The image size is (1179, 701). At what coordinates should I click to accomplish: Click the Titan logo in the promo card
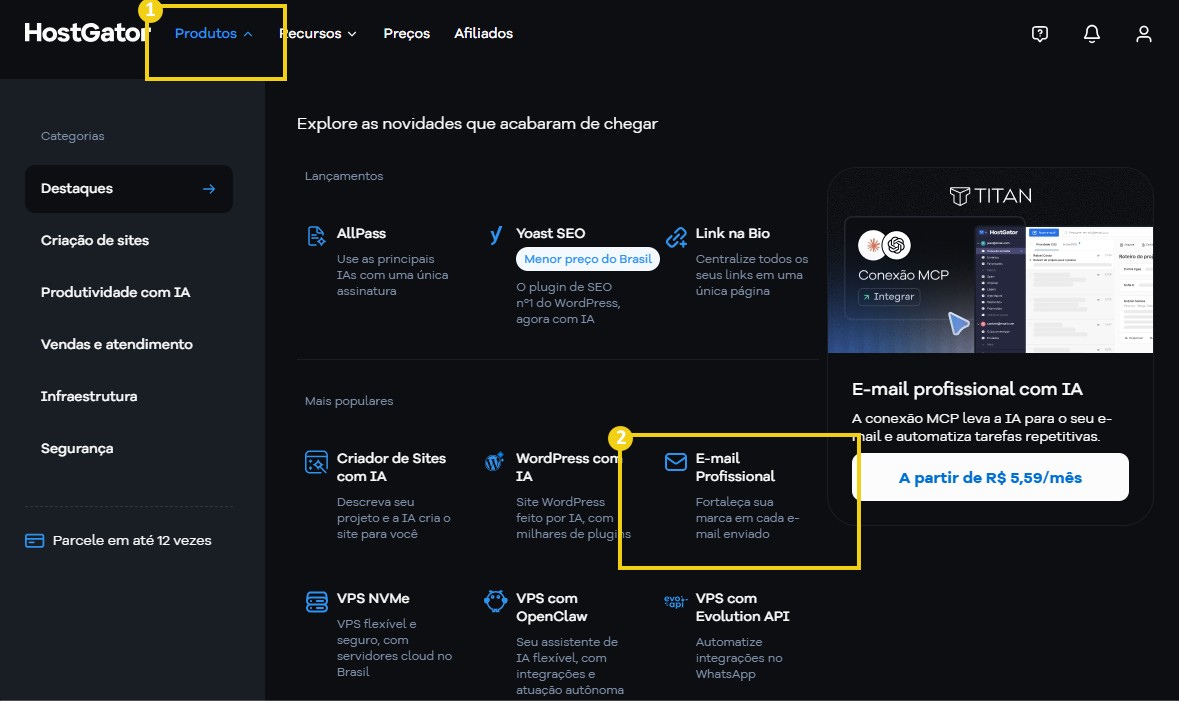point(990,196)
